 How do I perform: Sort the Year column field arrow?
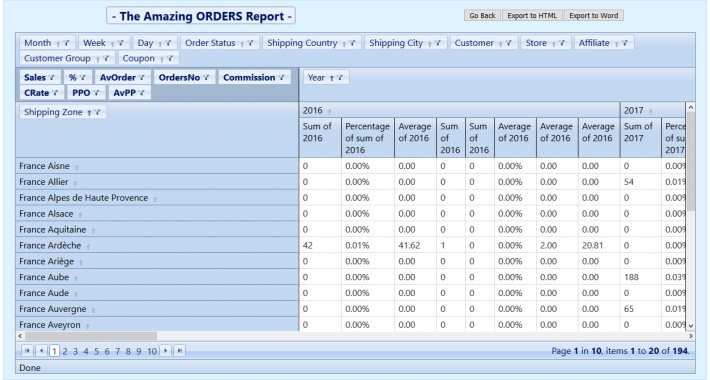[331, 78]
